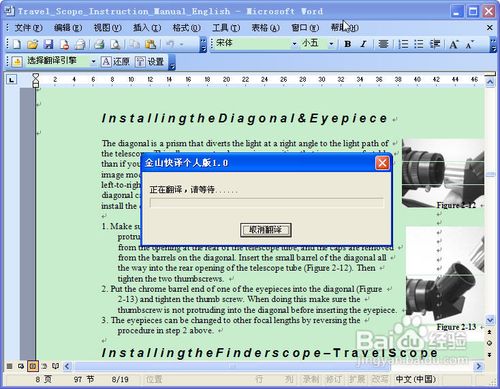Image resolution: width=500 pixels, height=389 pixels.
Task: Expand the undo history dropdown arrow
Action: (x=182, y=44)
